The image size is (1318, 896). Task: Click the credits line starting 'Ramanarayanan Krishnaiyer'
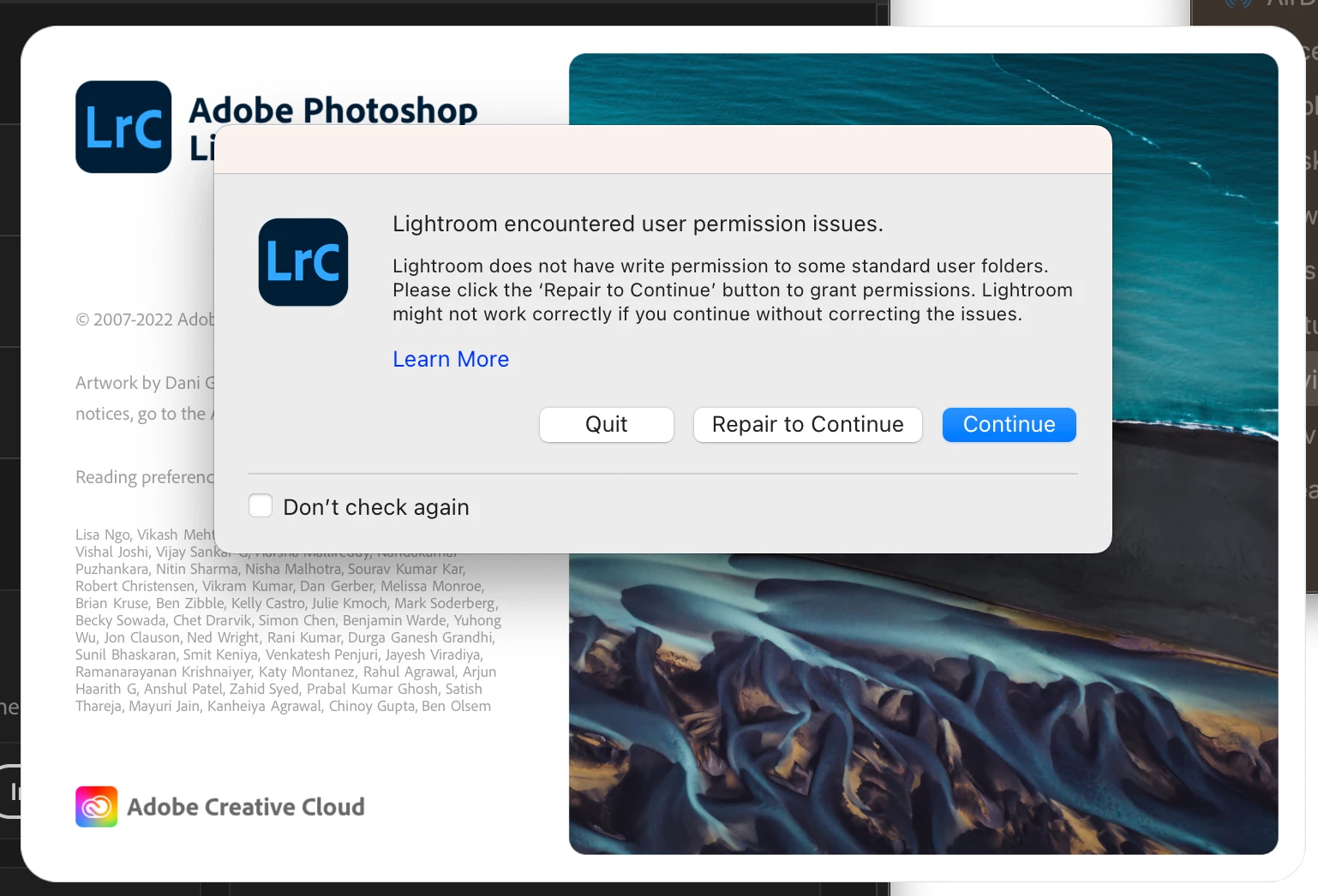(285, 672)
